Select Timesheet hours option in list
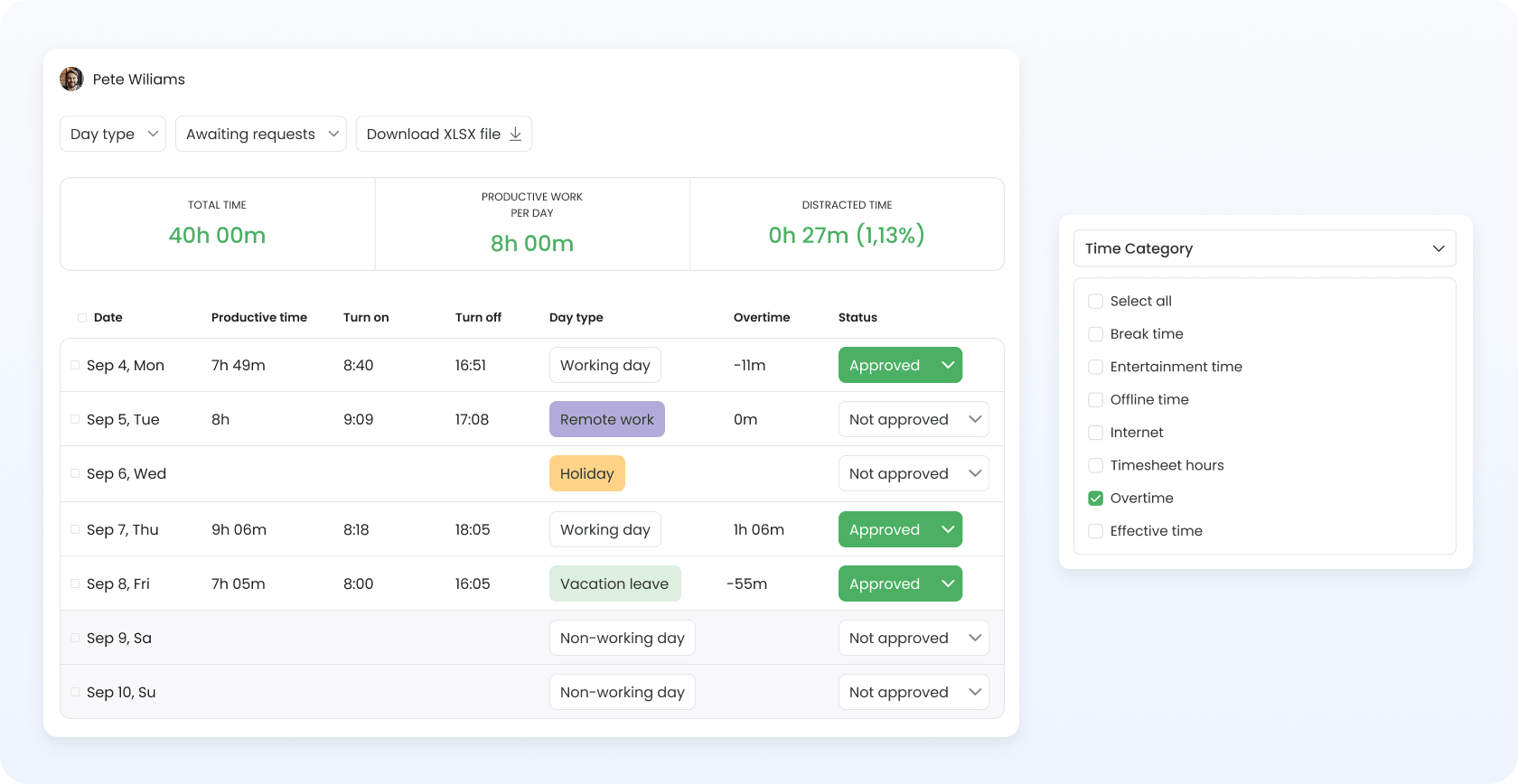Image resolution: width=1518 pixels, height=784 pixels. coord(1167,465)
